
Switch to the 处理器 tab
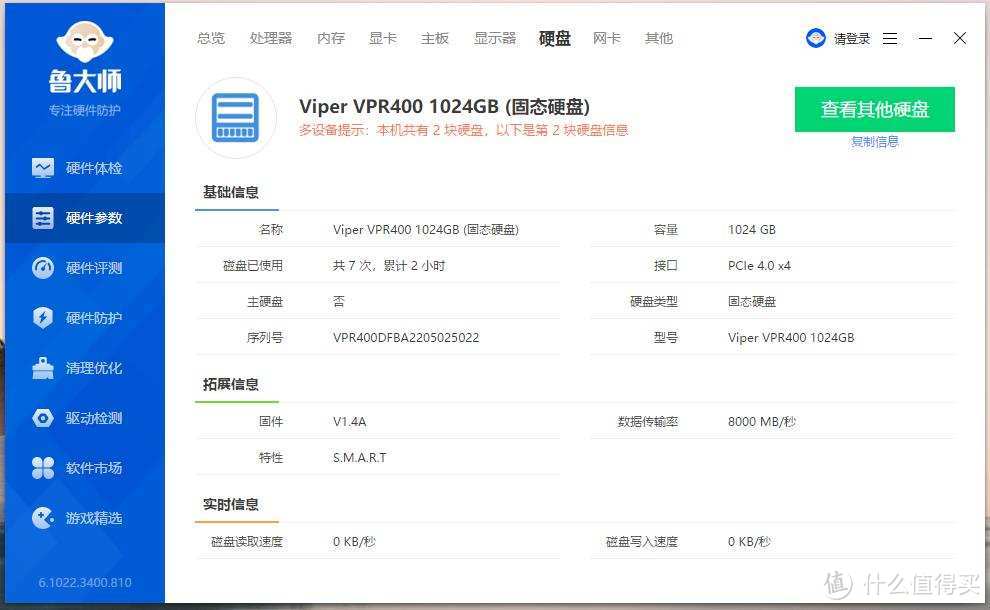(x=271, y=39)
